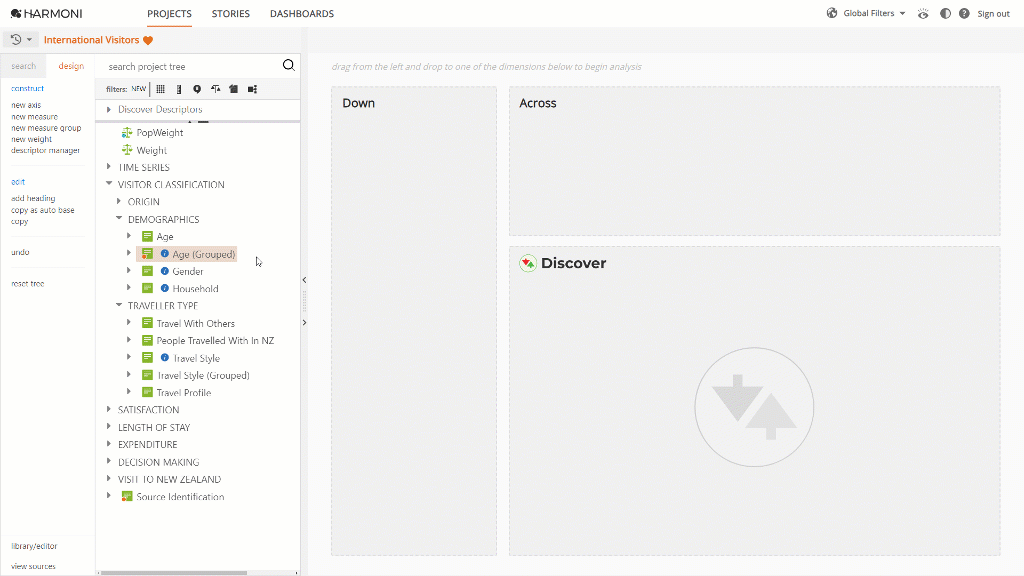Switch to the search tab
This screenshot has height=576, width=1024.
click(x=24, y=66)
